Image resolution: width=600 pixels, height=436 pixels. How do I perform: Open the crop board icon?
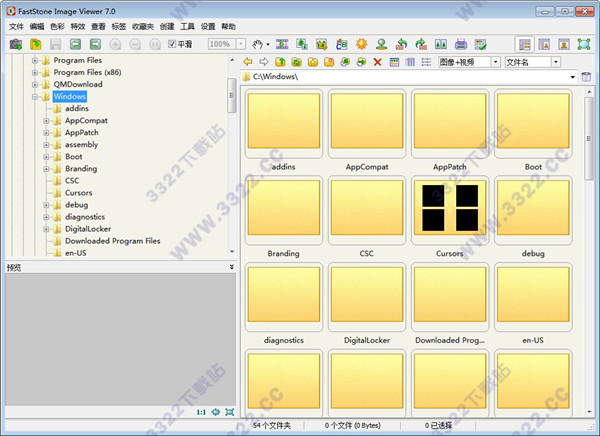[322, 44]
